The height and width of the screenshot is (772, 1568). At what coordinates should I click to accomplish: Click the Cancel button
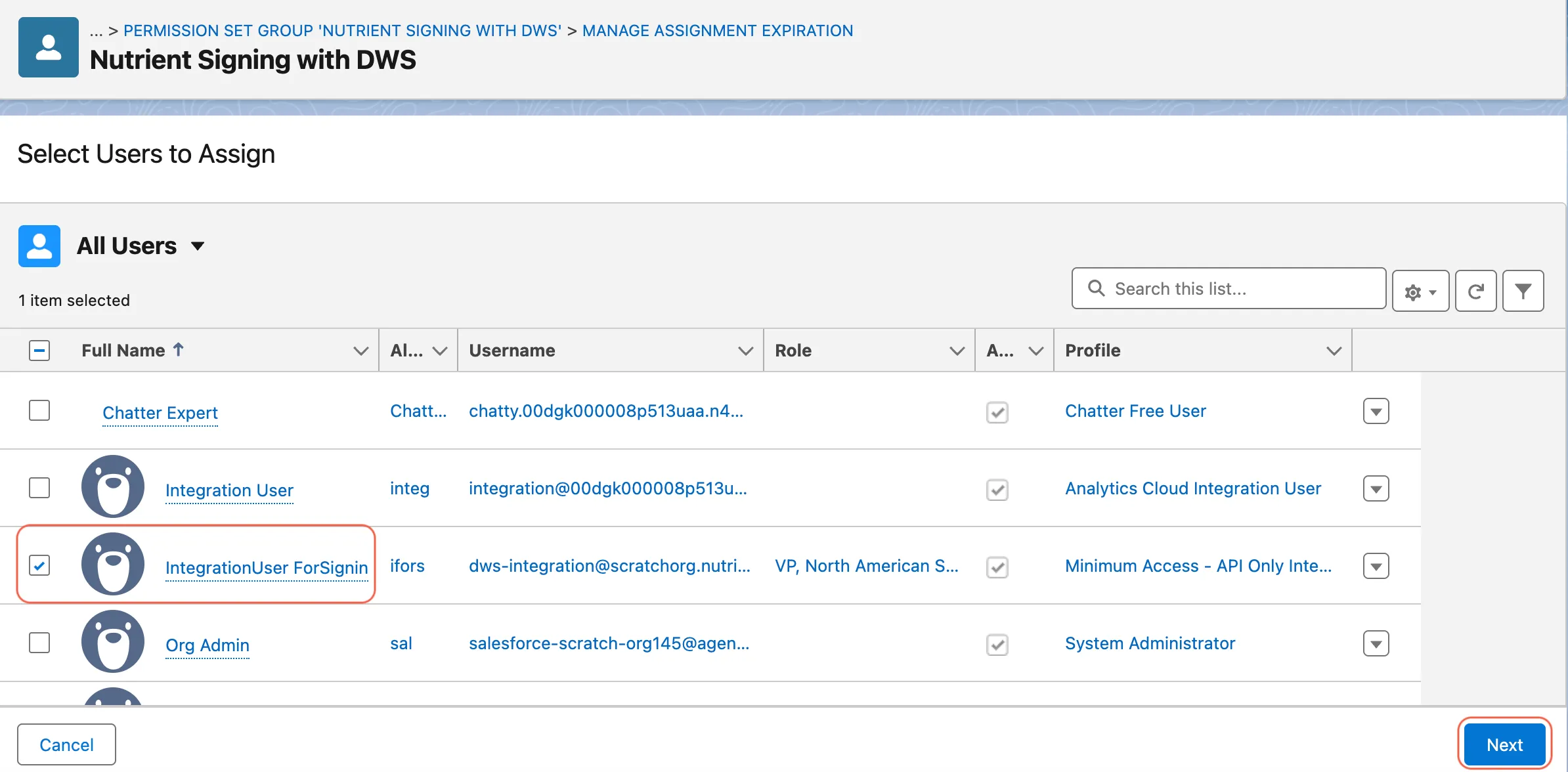(66, 744)
